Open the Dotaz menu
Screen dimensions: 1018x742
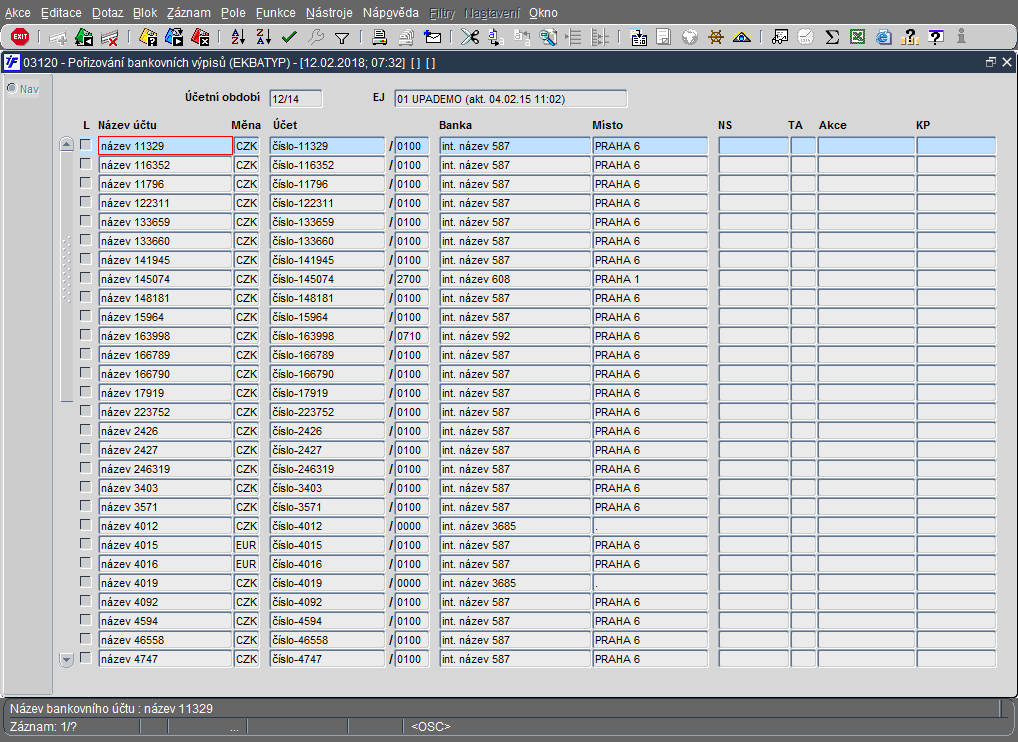click(x=108, y=12)
